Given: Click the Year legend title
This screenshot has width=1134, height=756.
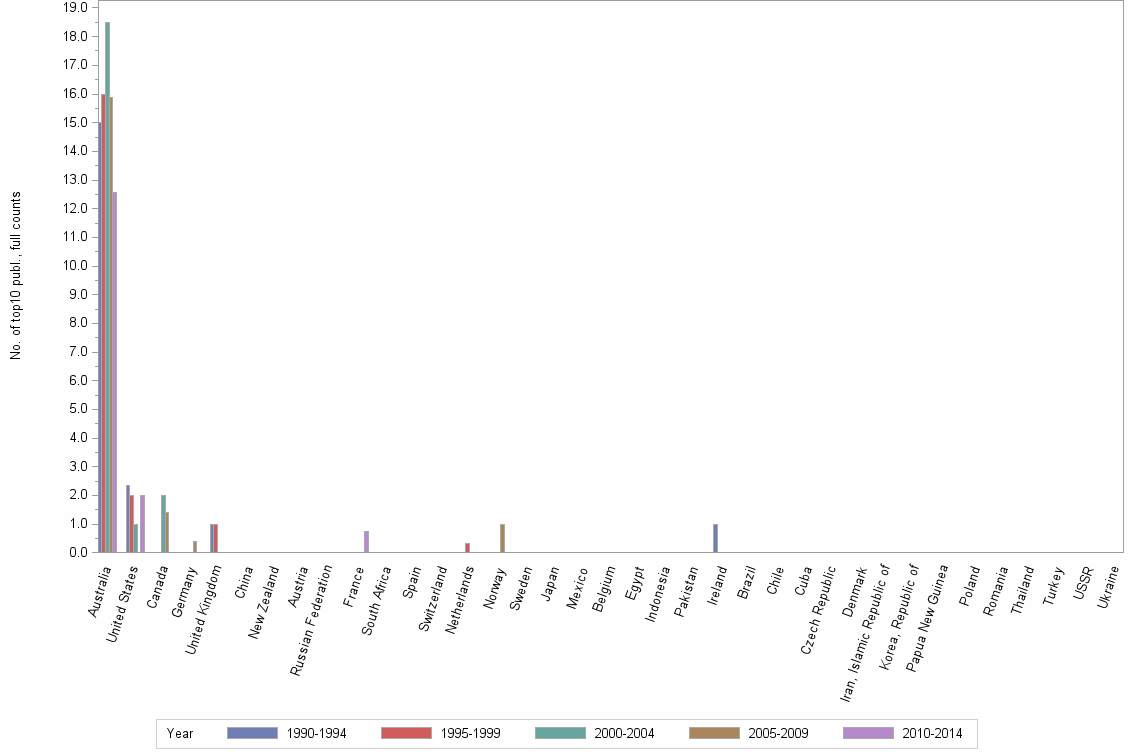Looking at the screenshot, I should coord(180,733).
